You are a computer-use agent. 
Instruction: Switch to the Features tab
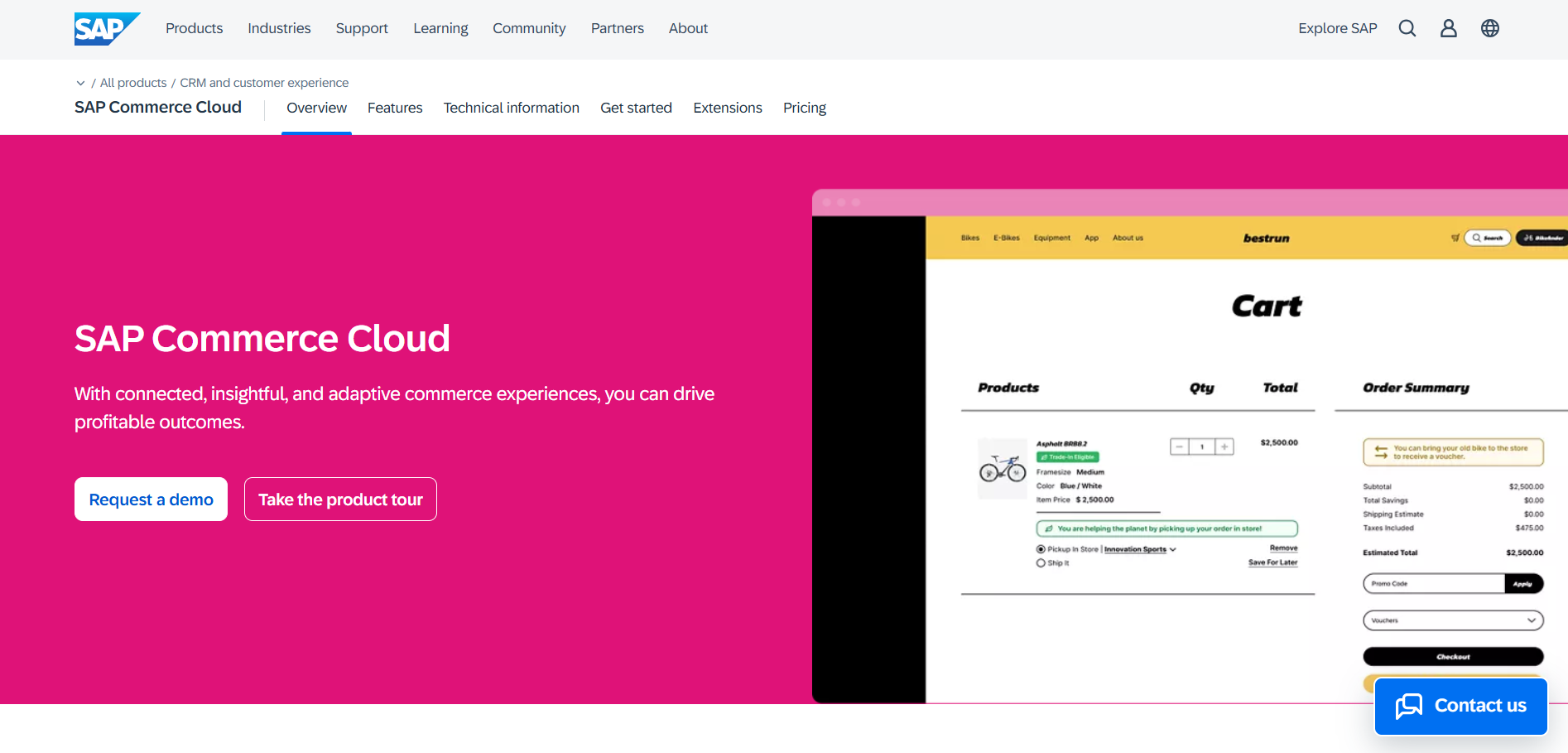[395, 108]
